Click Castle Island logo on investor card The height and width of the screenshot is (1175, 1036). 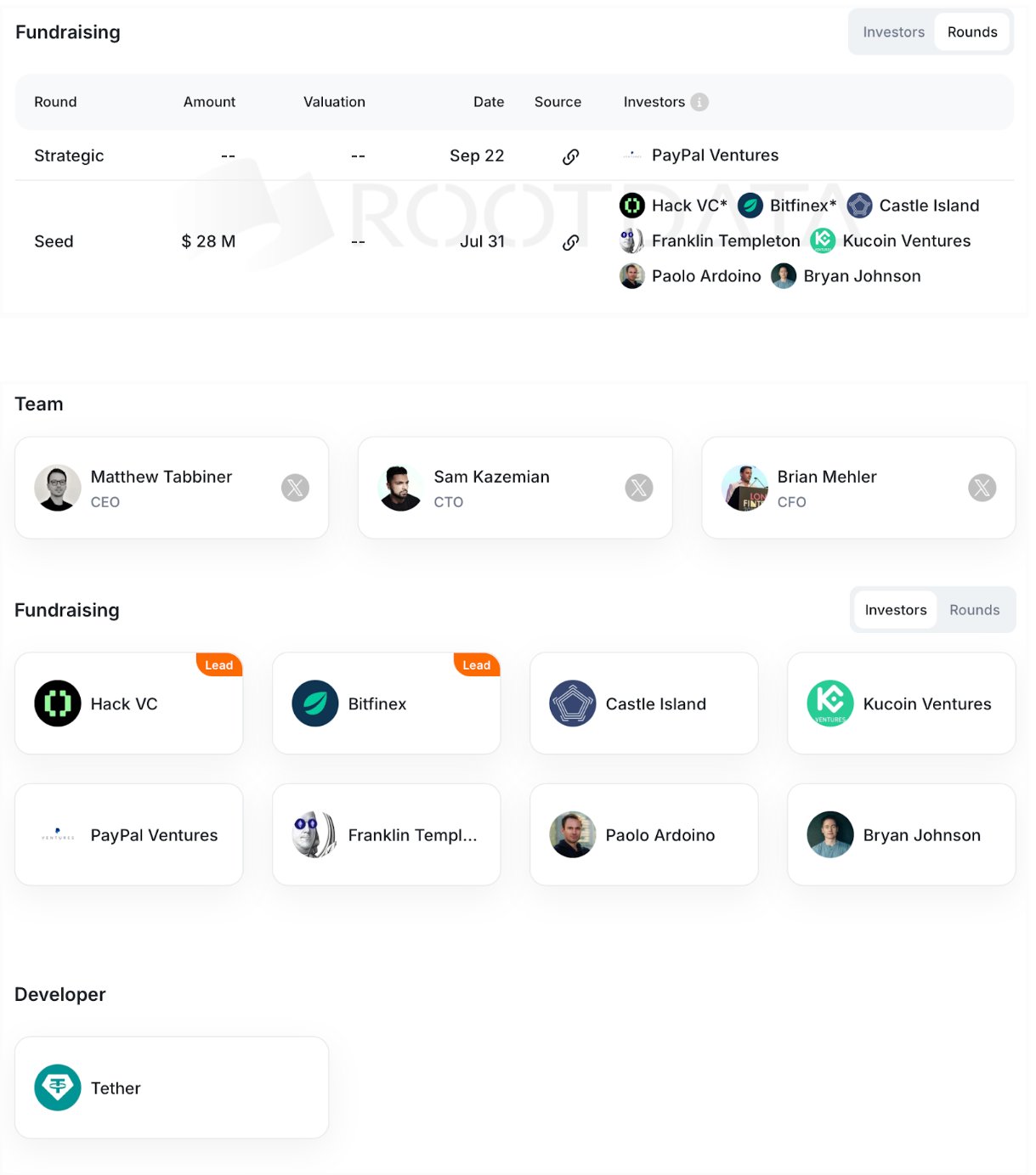(x=573, y=703)
